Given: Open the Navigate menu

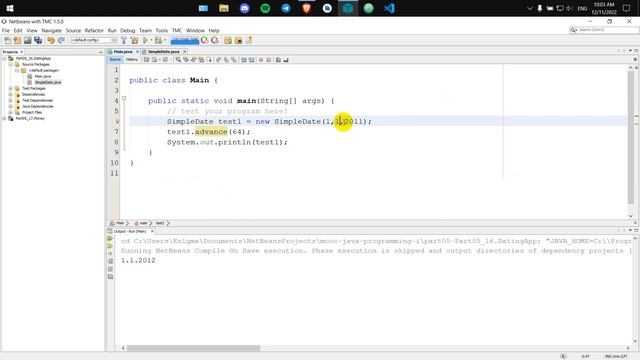Looking at the screenshot, I should pyautogui.click(x=51, y=31).
